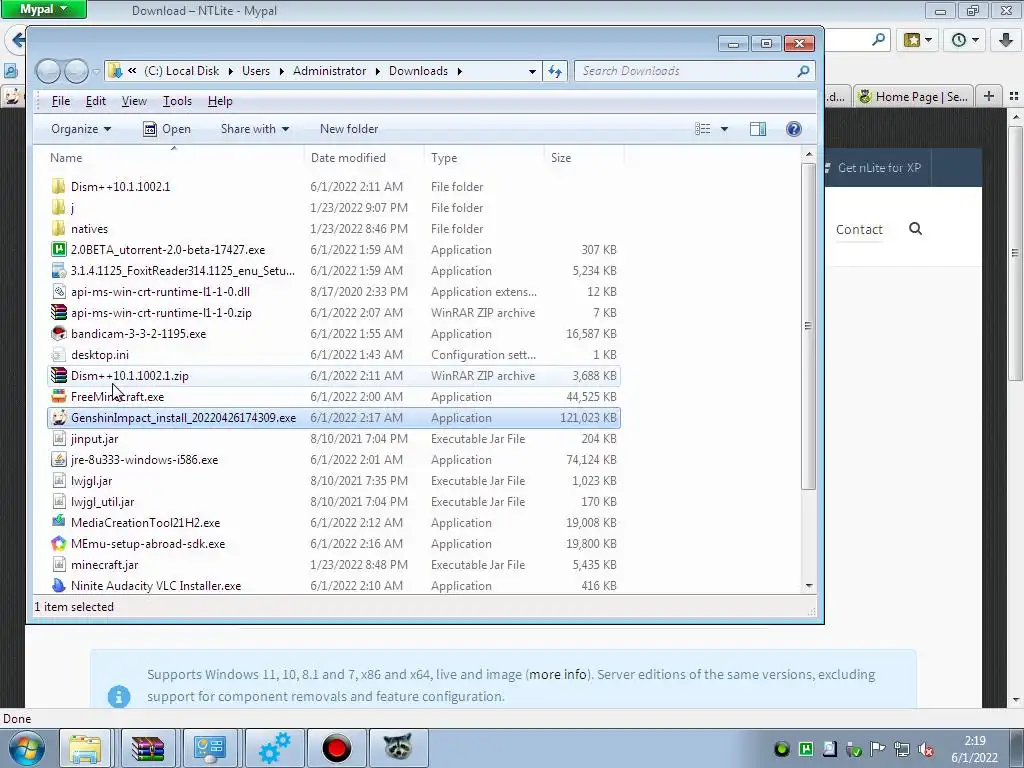The image size is (1024, 768).
Task: Click the volume muted tray icon
Action: pyautogui.click(x=925, y=750)
